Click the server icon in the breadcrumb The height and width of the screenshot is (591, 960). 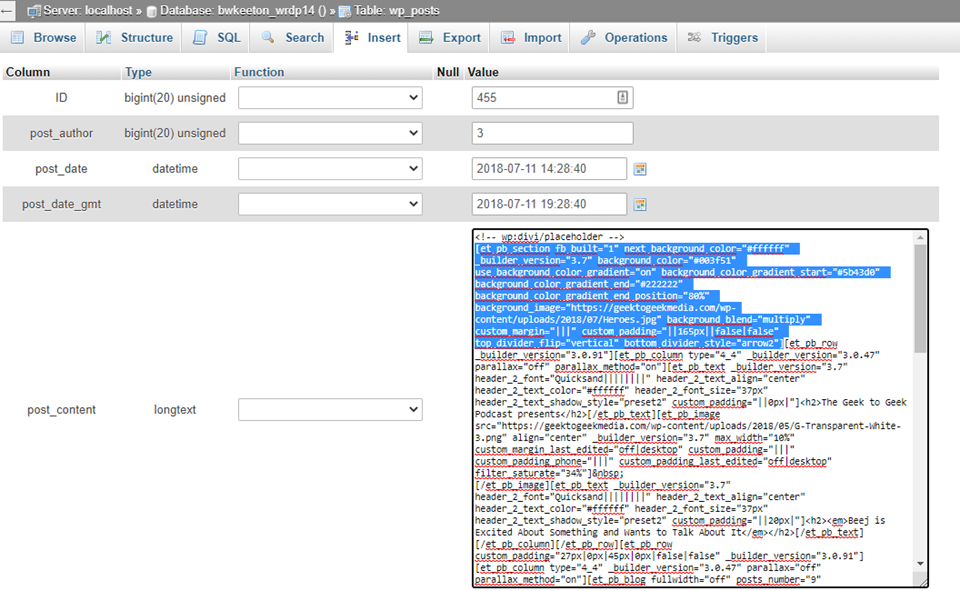tap(36, 9)
